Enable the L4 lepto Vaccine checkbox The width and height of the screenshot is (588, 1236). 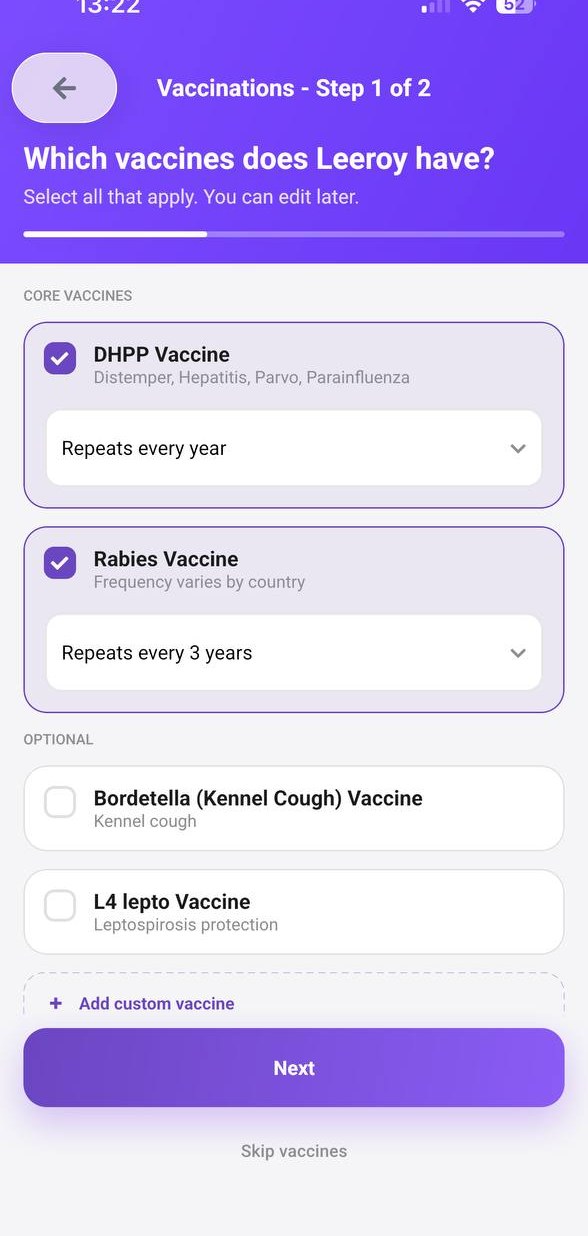60,905
